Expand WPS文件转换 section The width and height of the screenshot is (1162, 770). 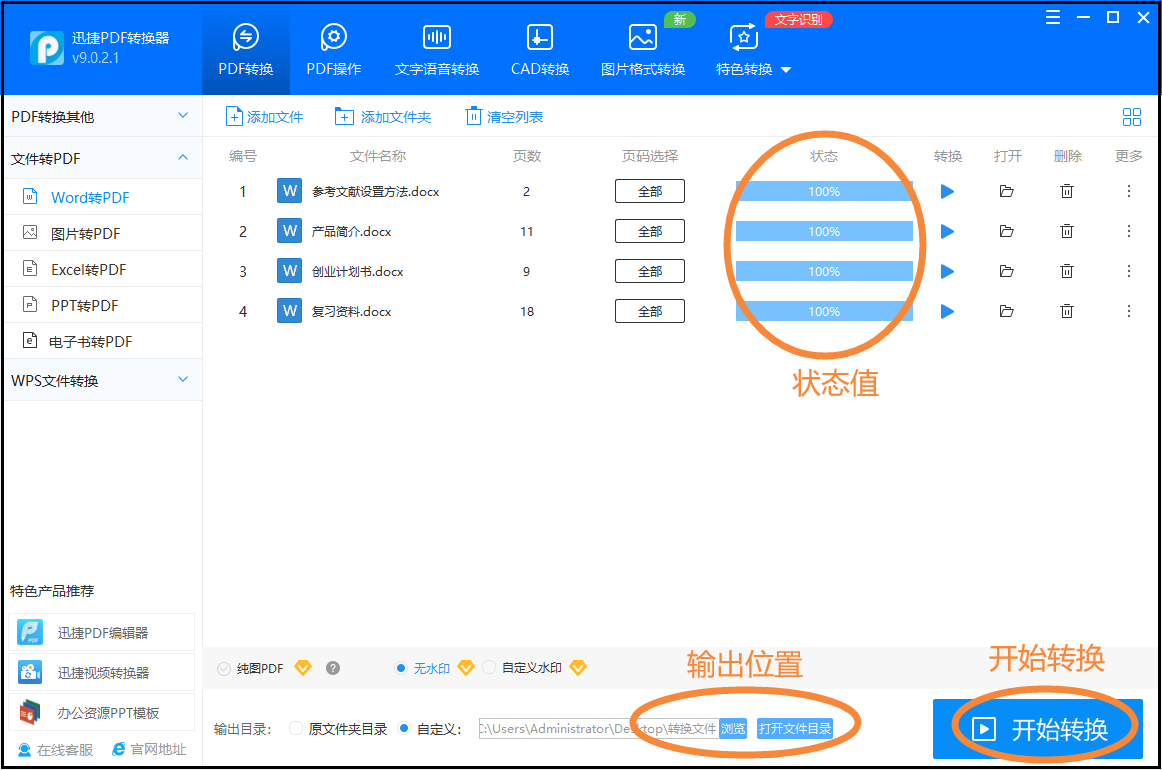(x=102, y=380)
